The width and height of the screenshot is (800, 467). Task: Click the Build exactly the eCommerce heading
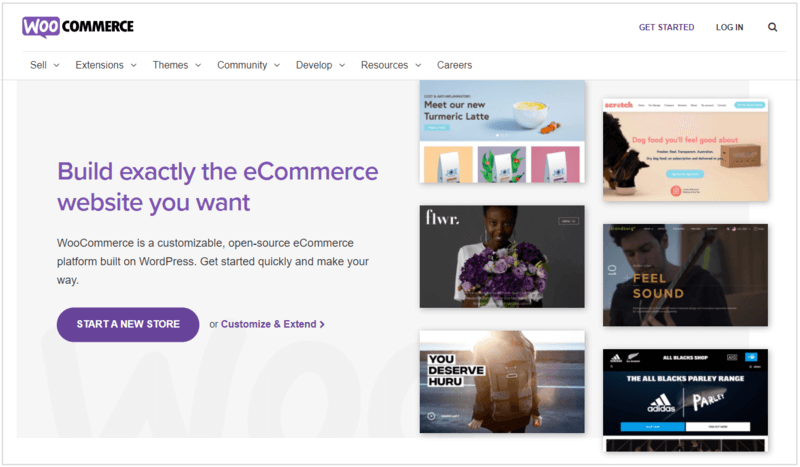click(x=217, y=187)
